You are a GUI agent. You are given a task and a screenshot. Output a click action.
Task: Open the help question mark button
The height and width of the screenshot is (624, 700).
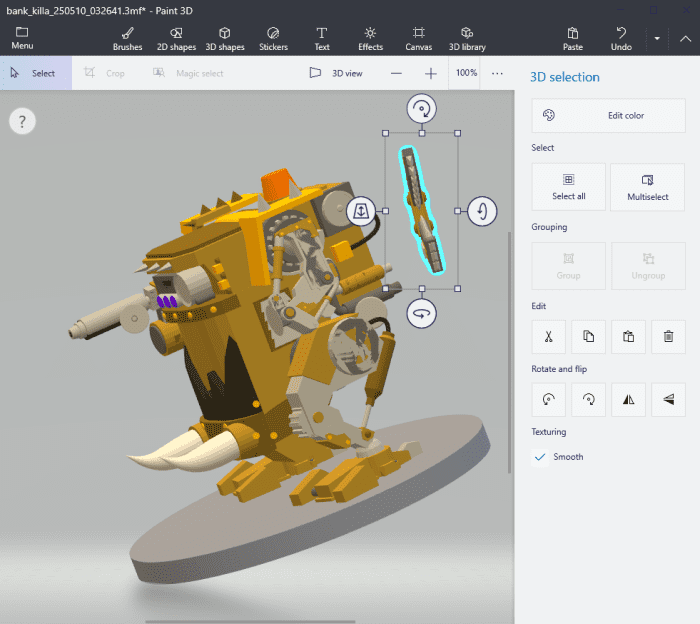tap(22, 121)
